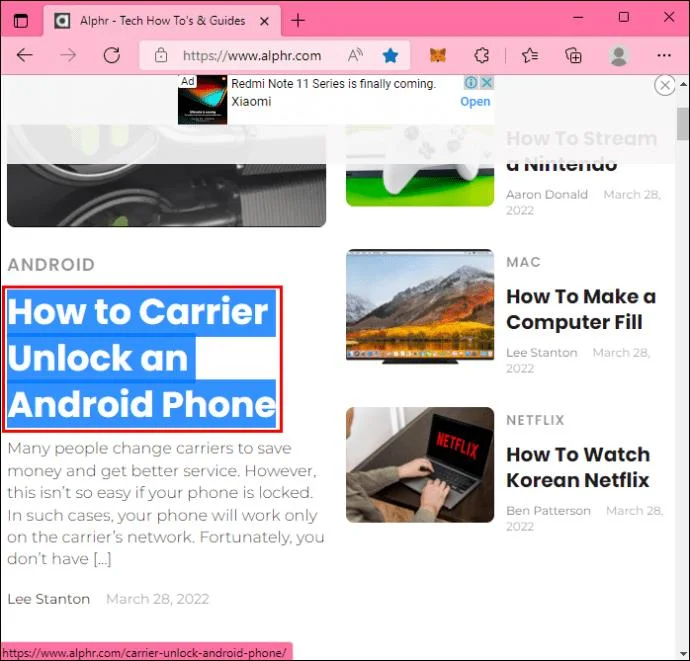Click author Aaron Donald
The height and width of the screenshot is (661, 690).
[547, 195]
